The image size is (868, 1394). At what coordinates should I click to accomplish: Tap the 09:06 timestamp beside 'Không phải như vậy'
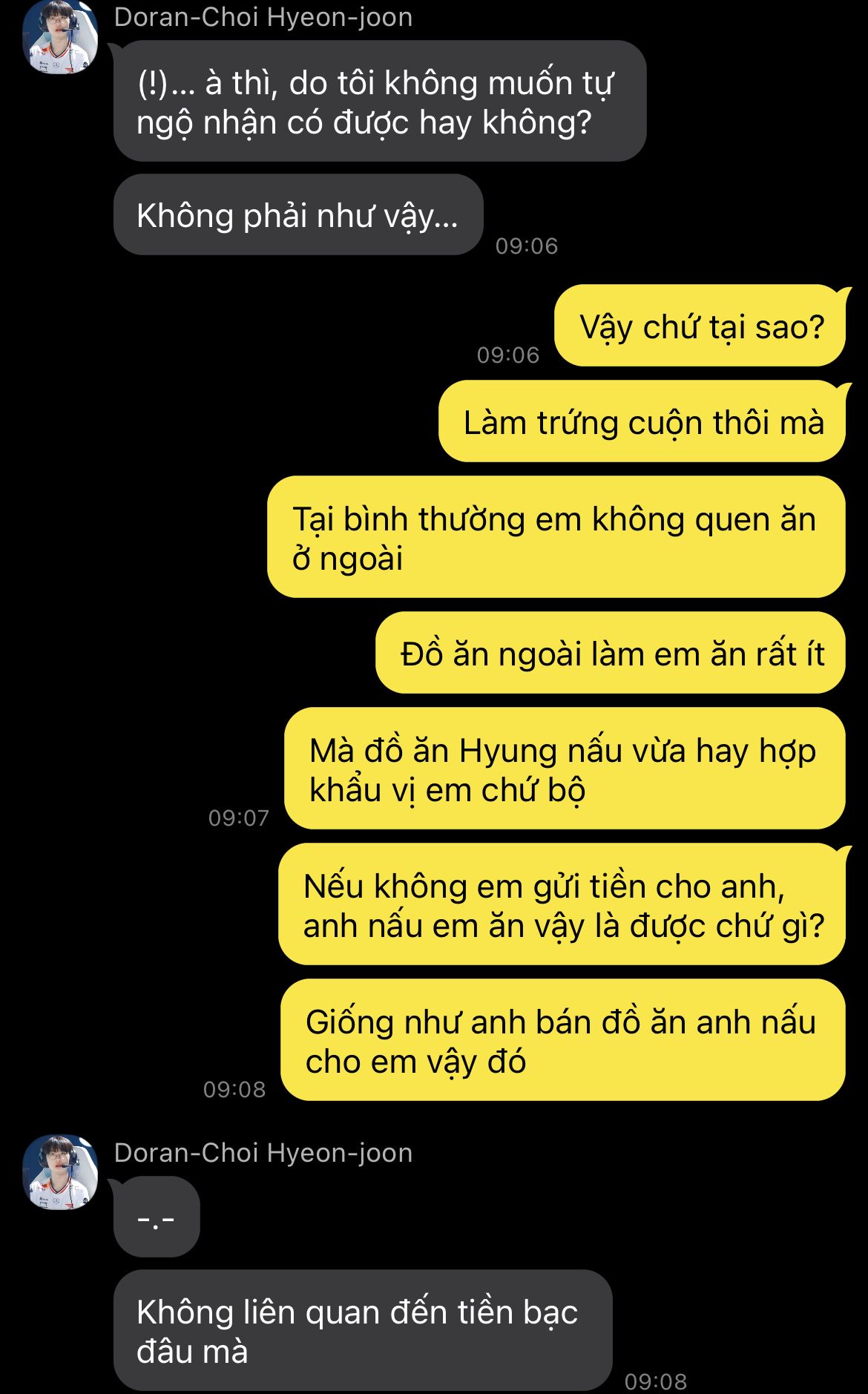(527, 246)
